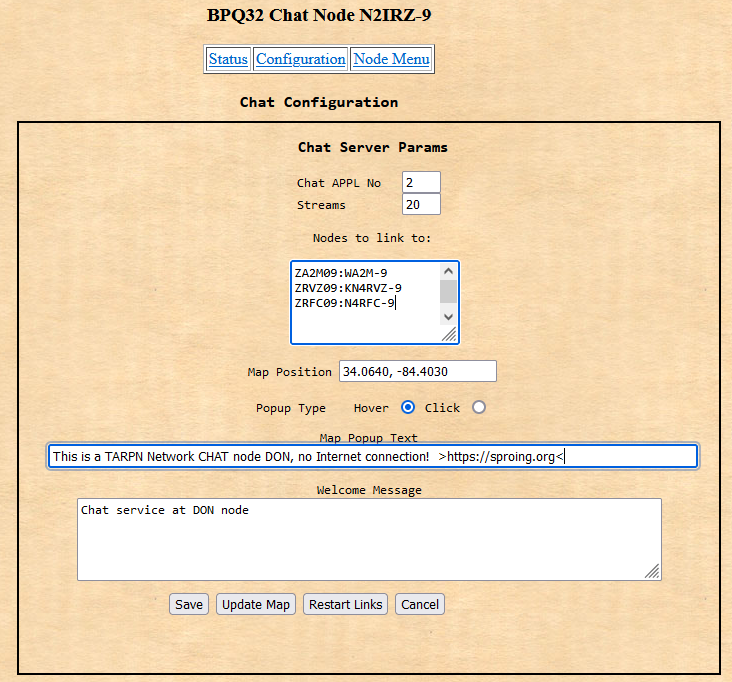Click the Streams label
The width and height of the screenshot is (732, 682).
pos(321,205)
